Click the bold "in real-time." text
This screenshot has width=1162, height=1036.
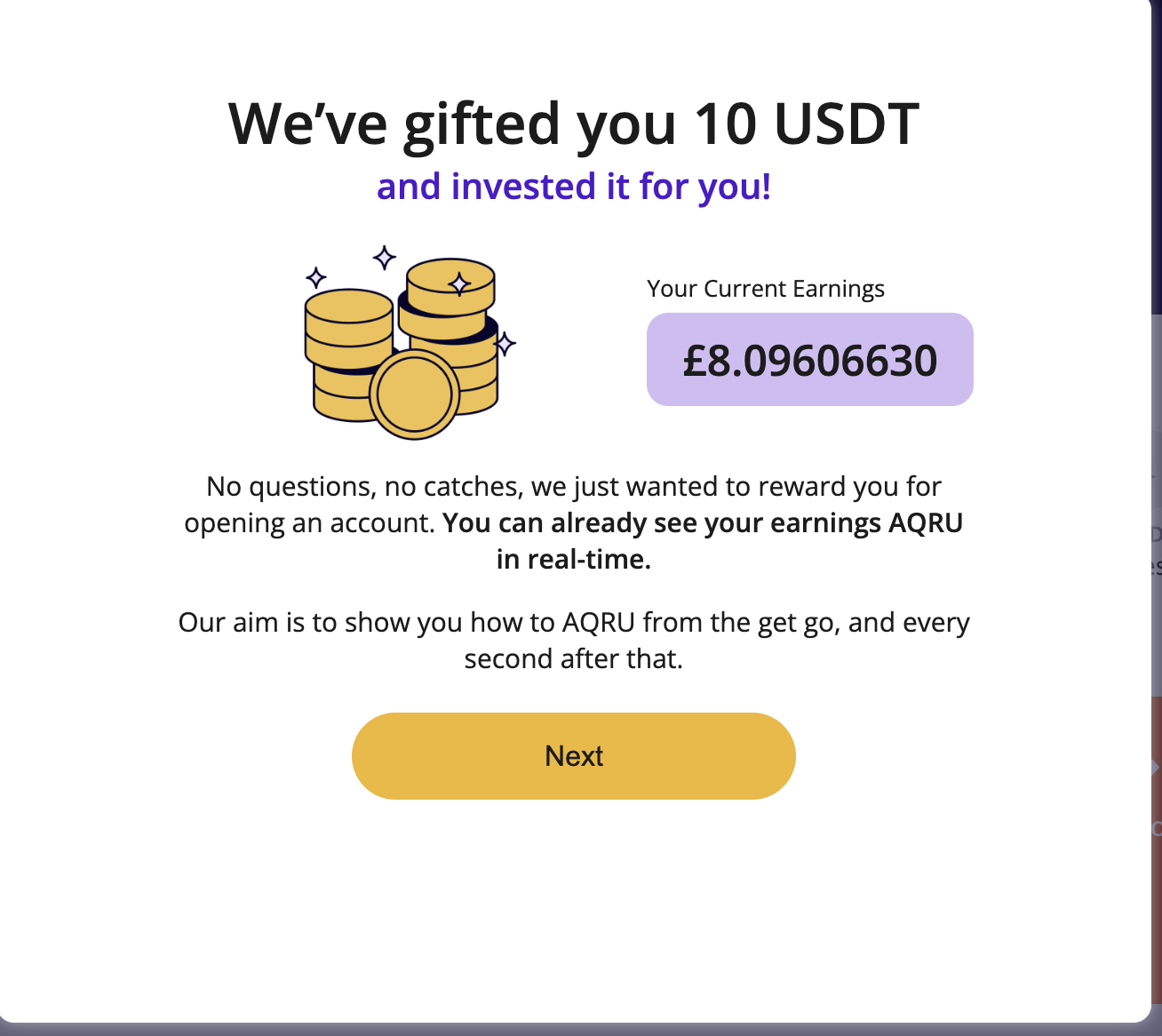pos(573,560)
